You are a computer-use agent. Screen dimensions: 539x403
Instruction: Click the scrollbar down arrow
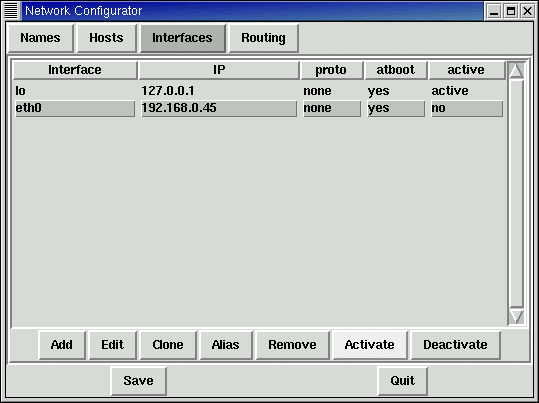(x=516, y=316)
